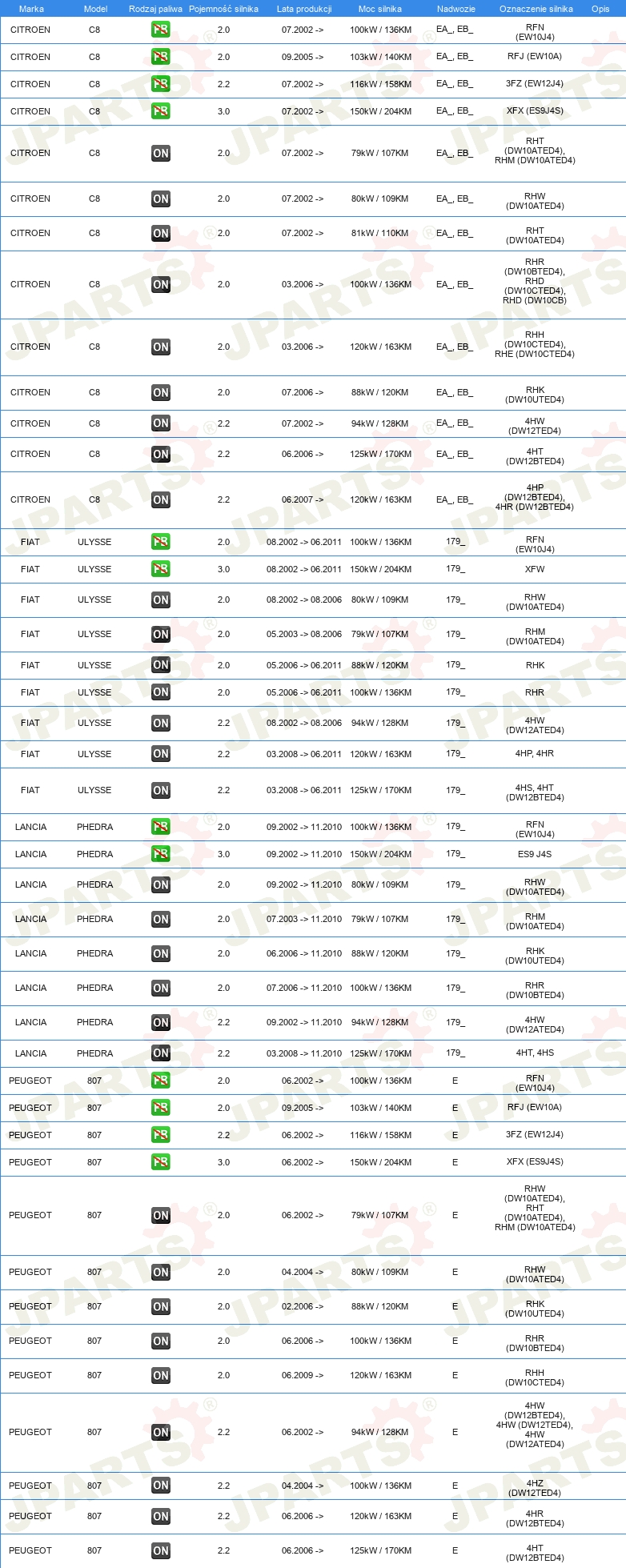Click engine code "XFW"
626x1568 pixels.
click(535, 569)
